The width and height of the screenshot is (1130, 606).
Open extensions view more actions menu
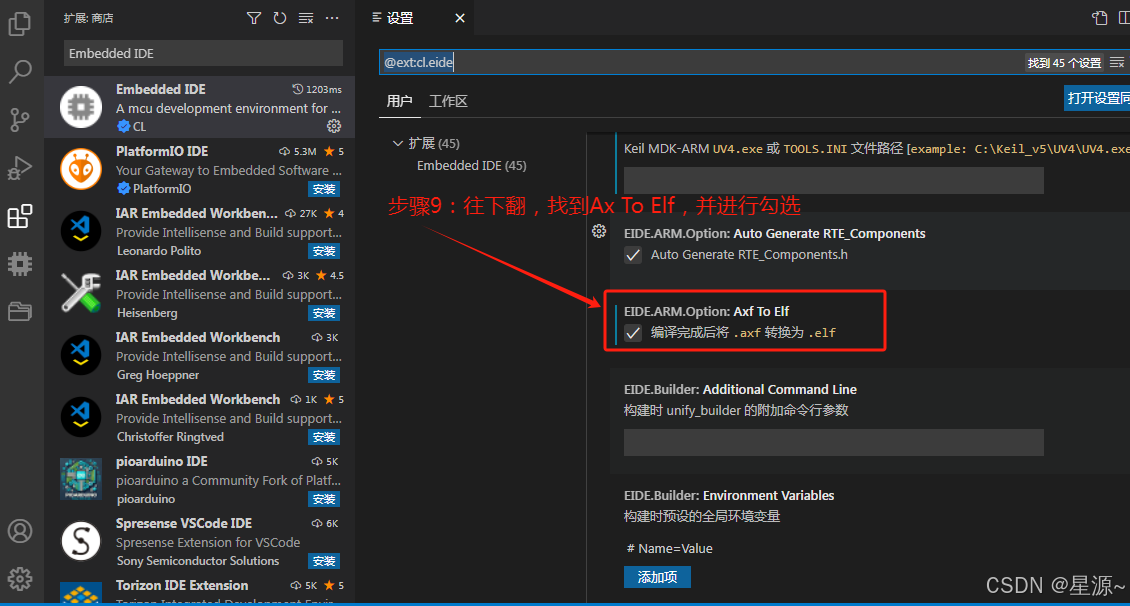point(332,18)
